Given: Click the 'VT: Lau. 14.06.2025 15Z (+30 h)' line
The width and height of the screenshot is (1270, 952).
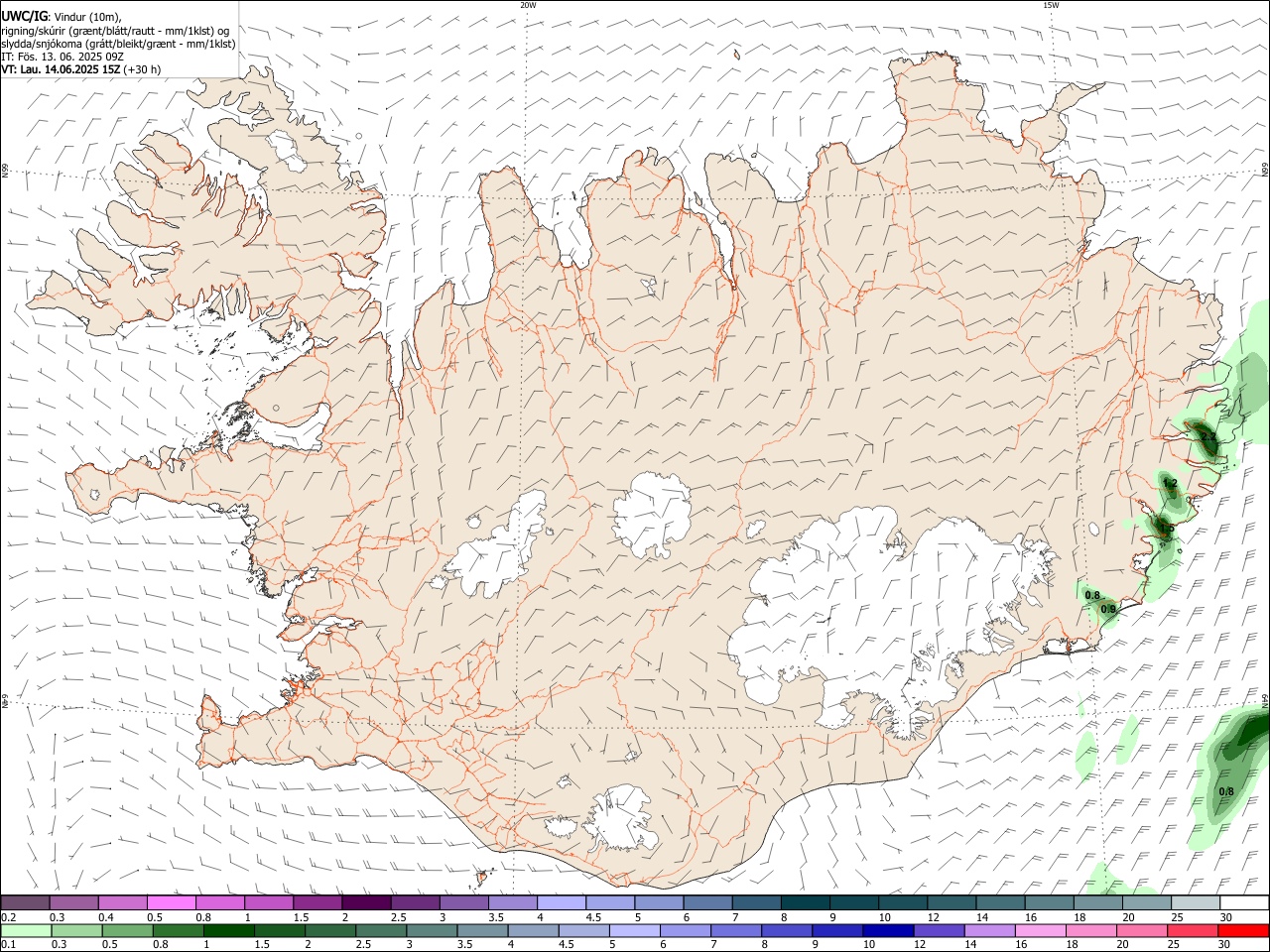Looking at the screenshot, I should (x=80, y=69).
